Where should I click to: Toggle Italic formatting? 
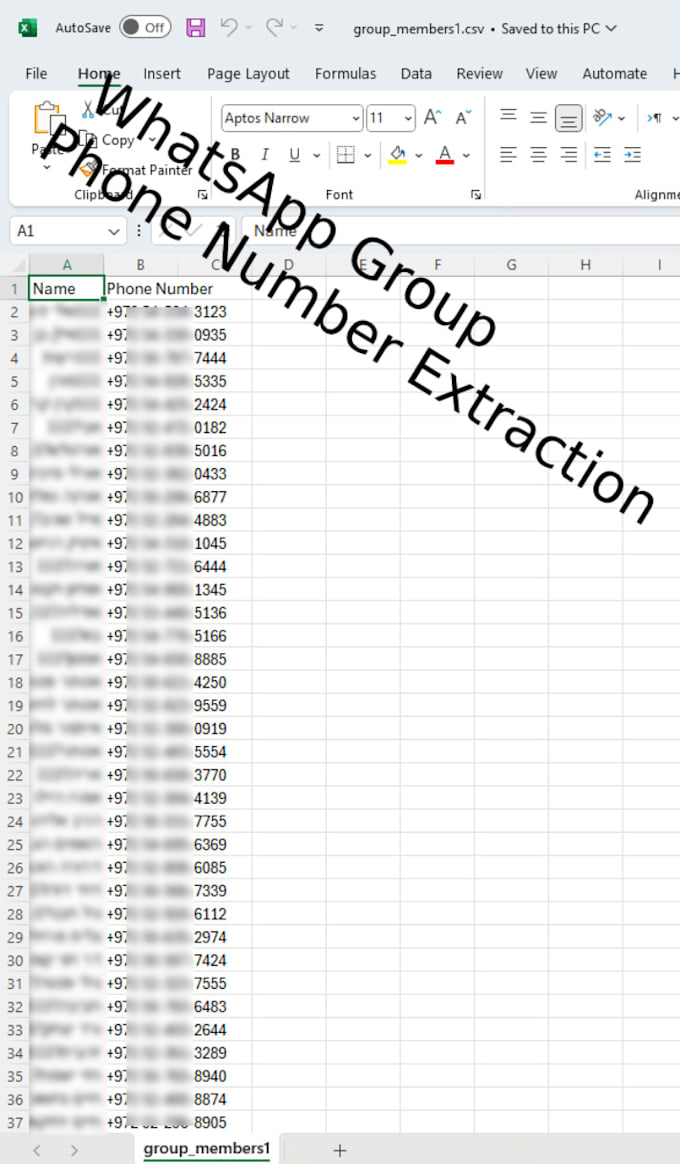(x=265, y=154)
